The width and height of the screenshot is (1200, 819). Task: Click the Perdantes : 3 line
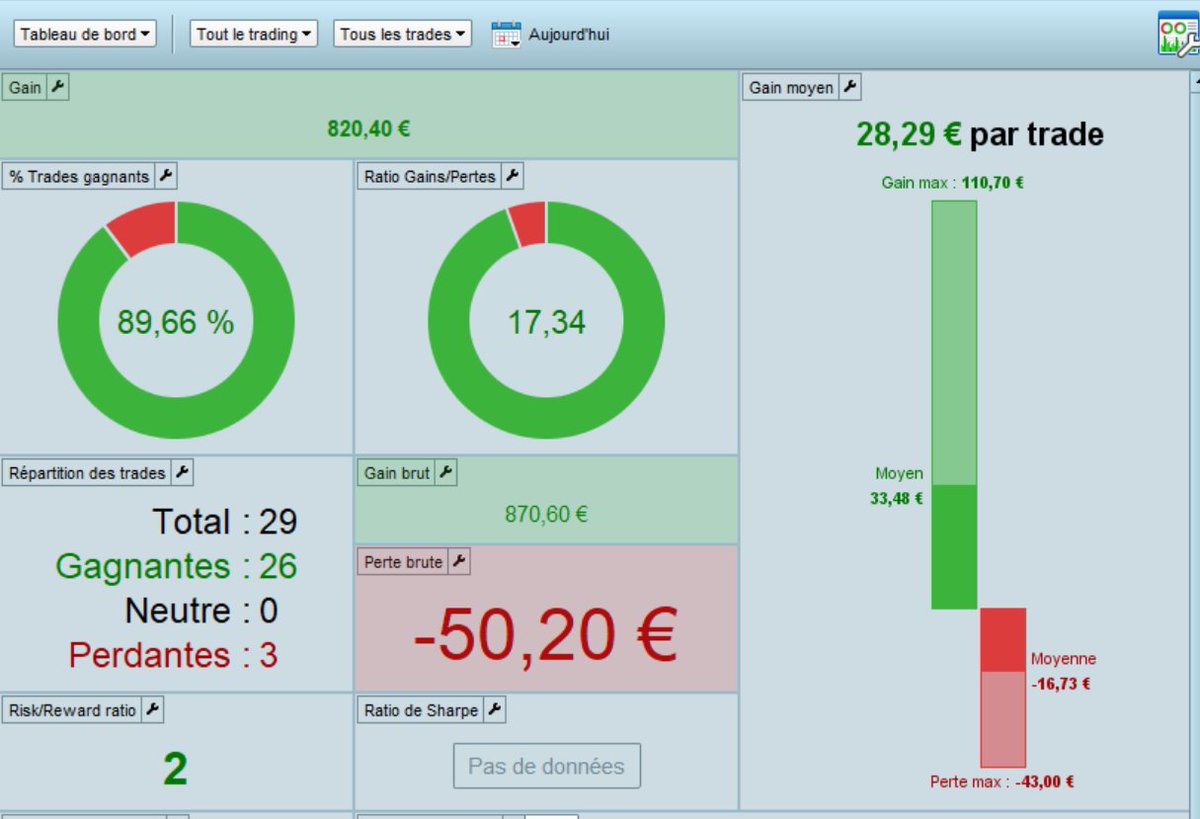pos(173,656)
